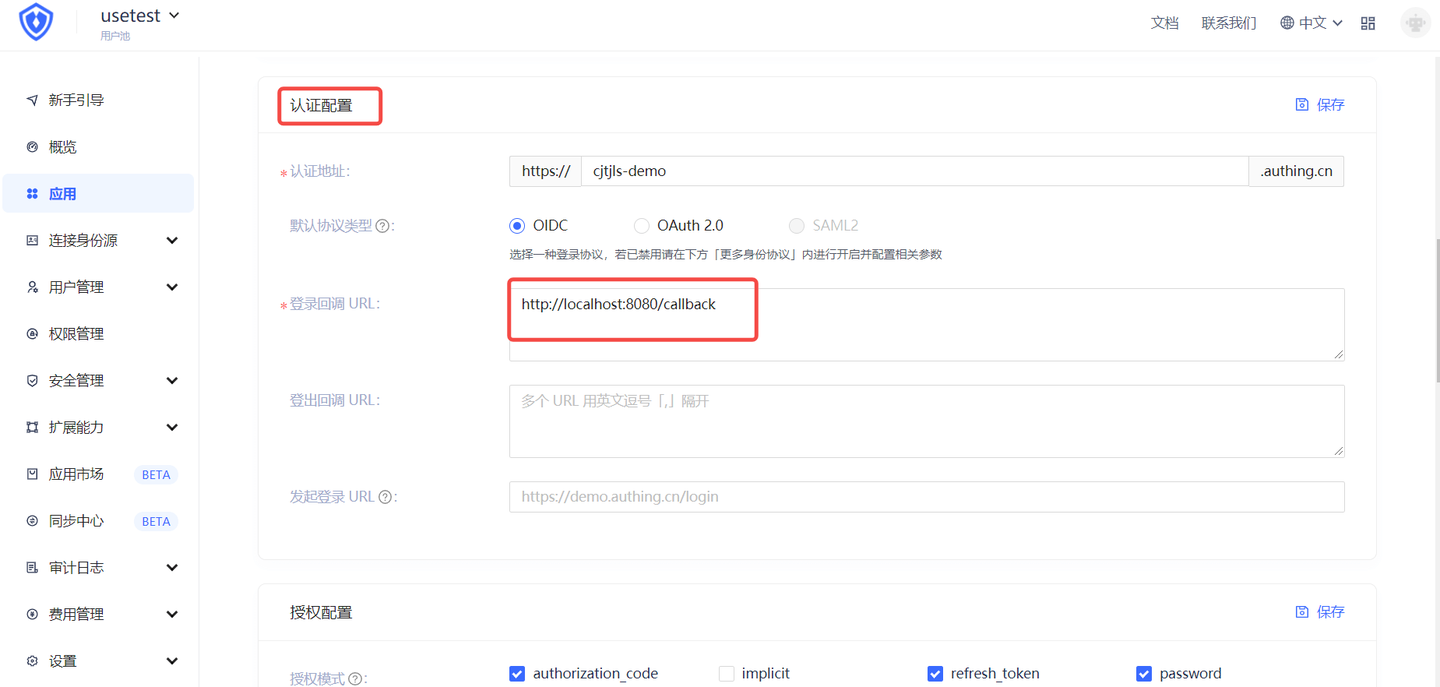Screen dimensions: 1440x687
Task: Save the 认证配置 settings
Action: tap(1319, 104)
